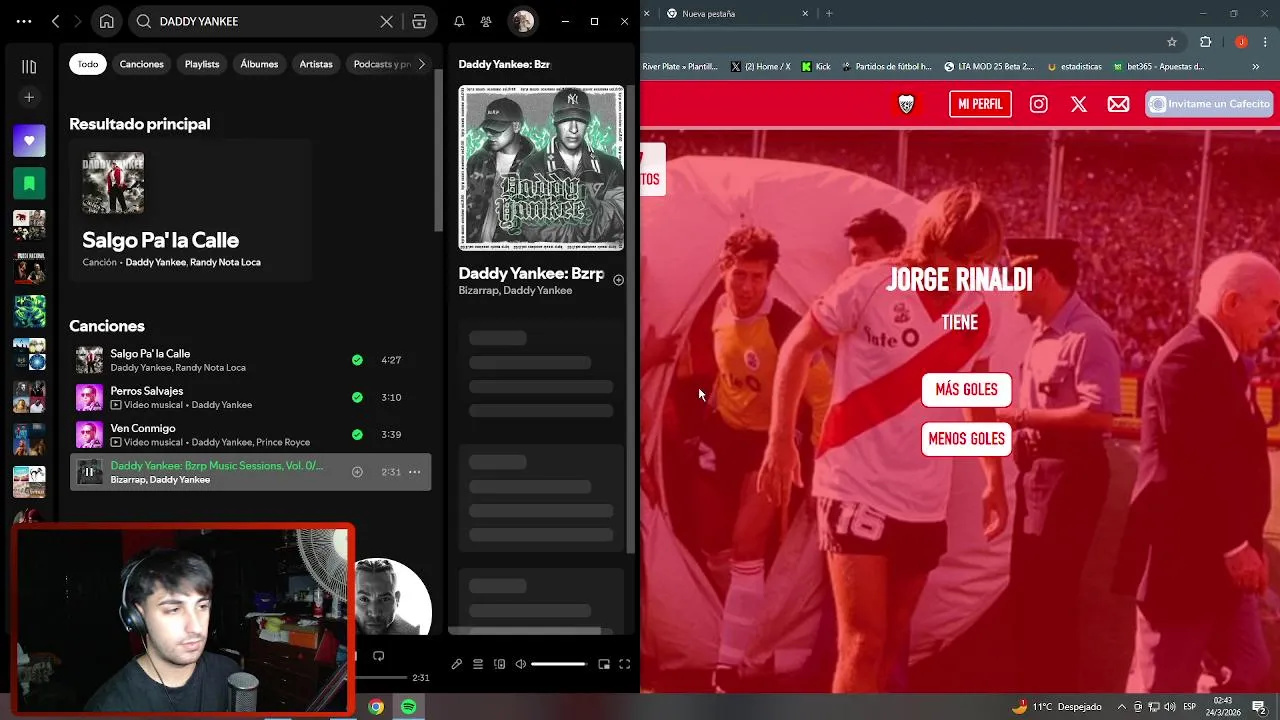
Task: Open Salgo Pa' la Calle main result
Action: point(190,211)
